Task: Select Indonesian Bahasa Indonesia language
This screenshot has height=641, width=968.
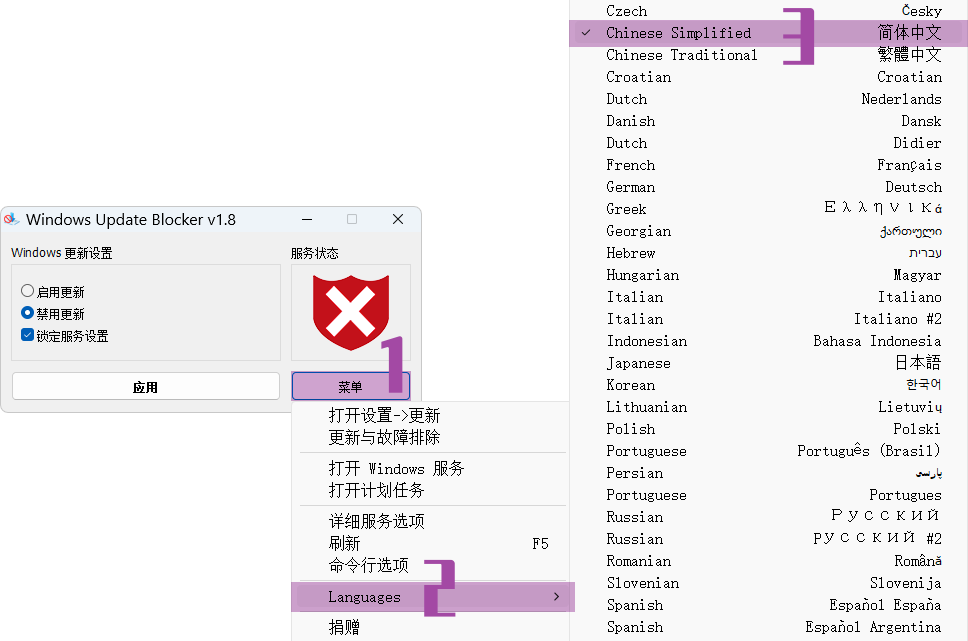Action: (x=769, y=341)
